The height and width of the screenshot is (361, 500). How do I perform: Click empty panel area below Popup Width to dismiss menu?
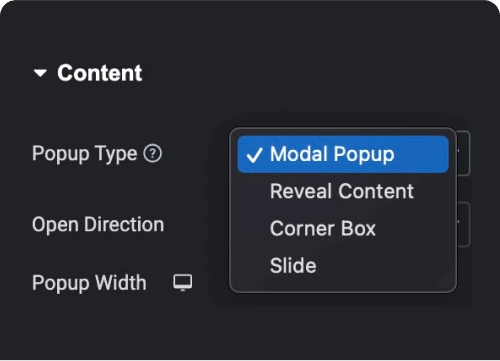[133, 328]
